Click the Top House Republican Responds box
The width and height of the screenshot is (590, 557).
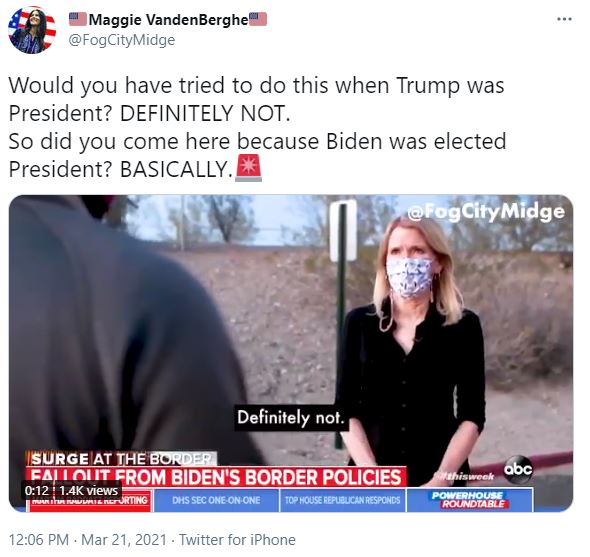(342, 500)
